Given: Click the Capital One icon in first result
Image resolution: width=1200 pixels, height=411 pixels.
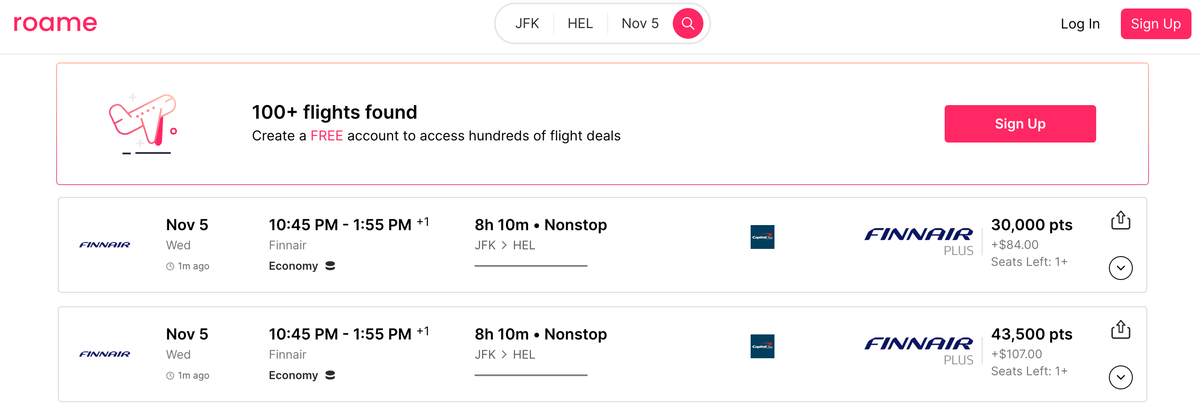Looking at the screenshot, I should click(762, 237).
